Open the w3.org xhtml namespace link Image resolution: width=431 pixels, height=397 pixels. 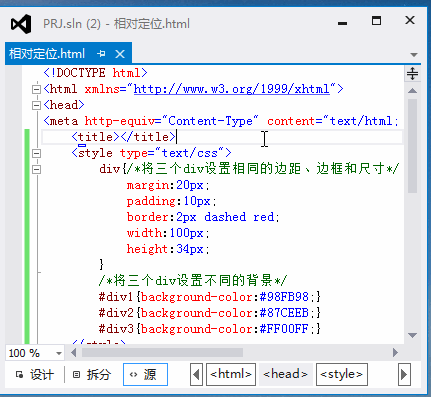(232, 89)
